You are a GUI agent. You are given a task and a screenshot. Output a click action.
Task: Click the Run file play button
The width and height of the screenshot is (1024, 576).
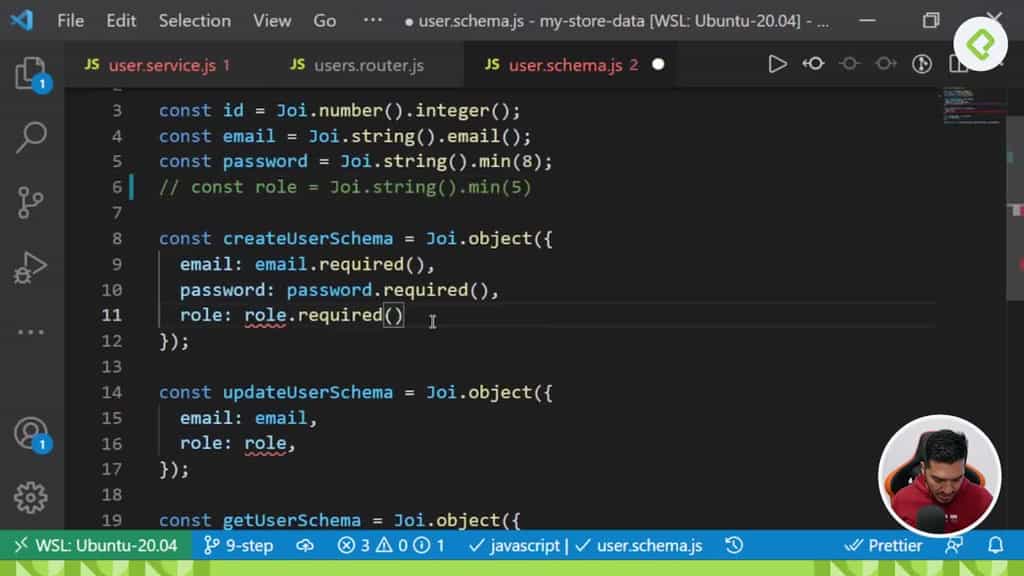[777, 63]
